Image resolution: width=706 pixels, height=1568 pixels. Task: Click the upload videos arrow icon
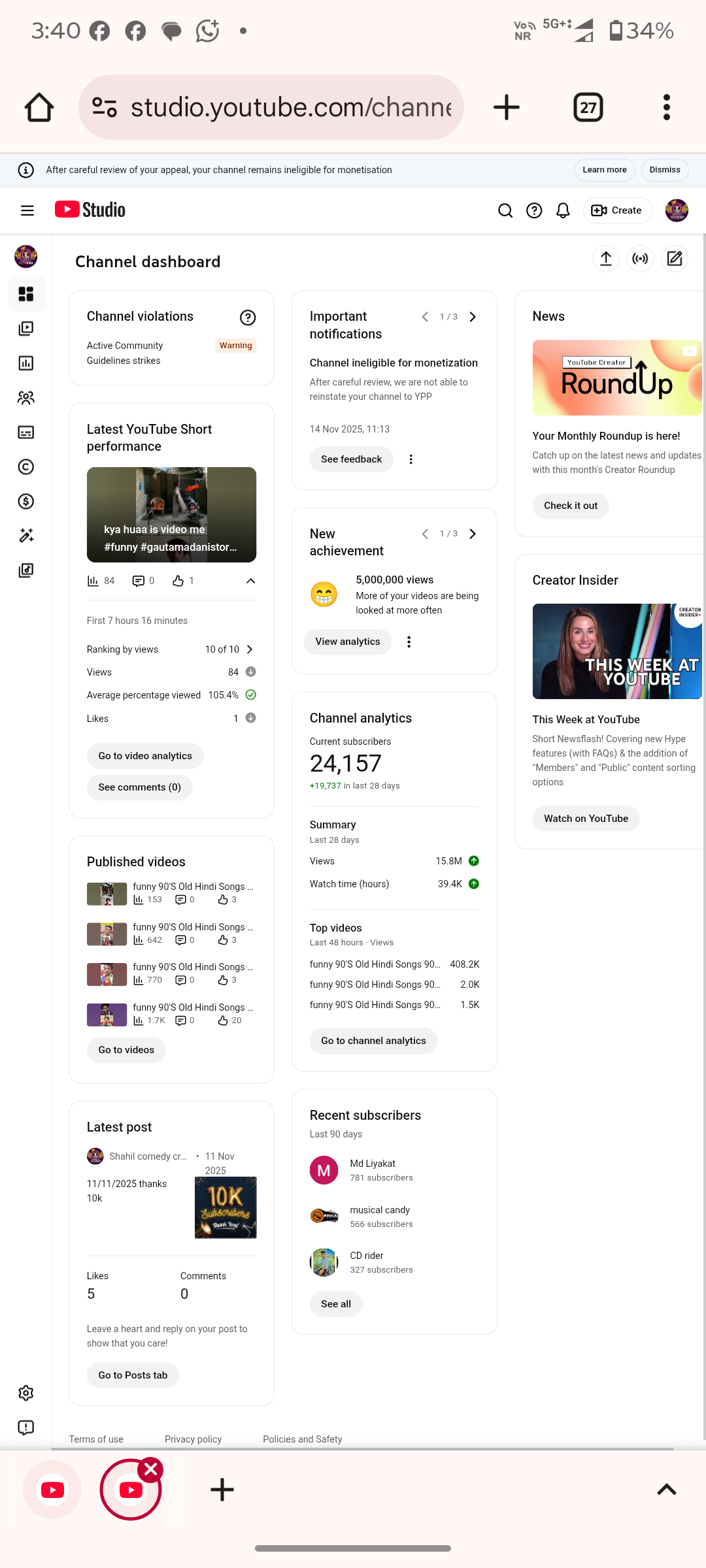[606, 259]
